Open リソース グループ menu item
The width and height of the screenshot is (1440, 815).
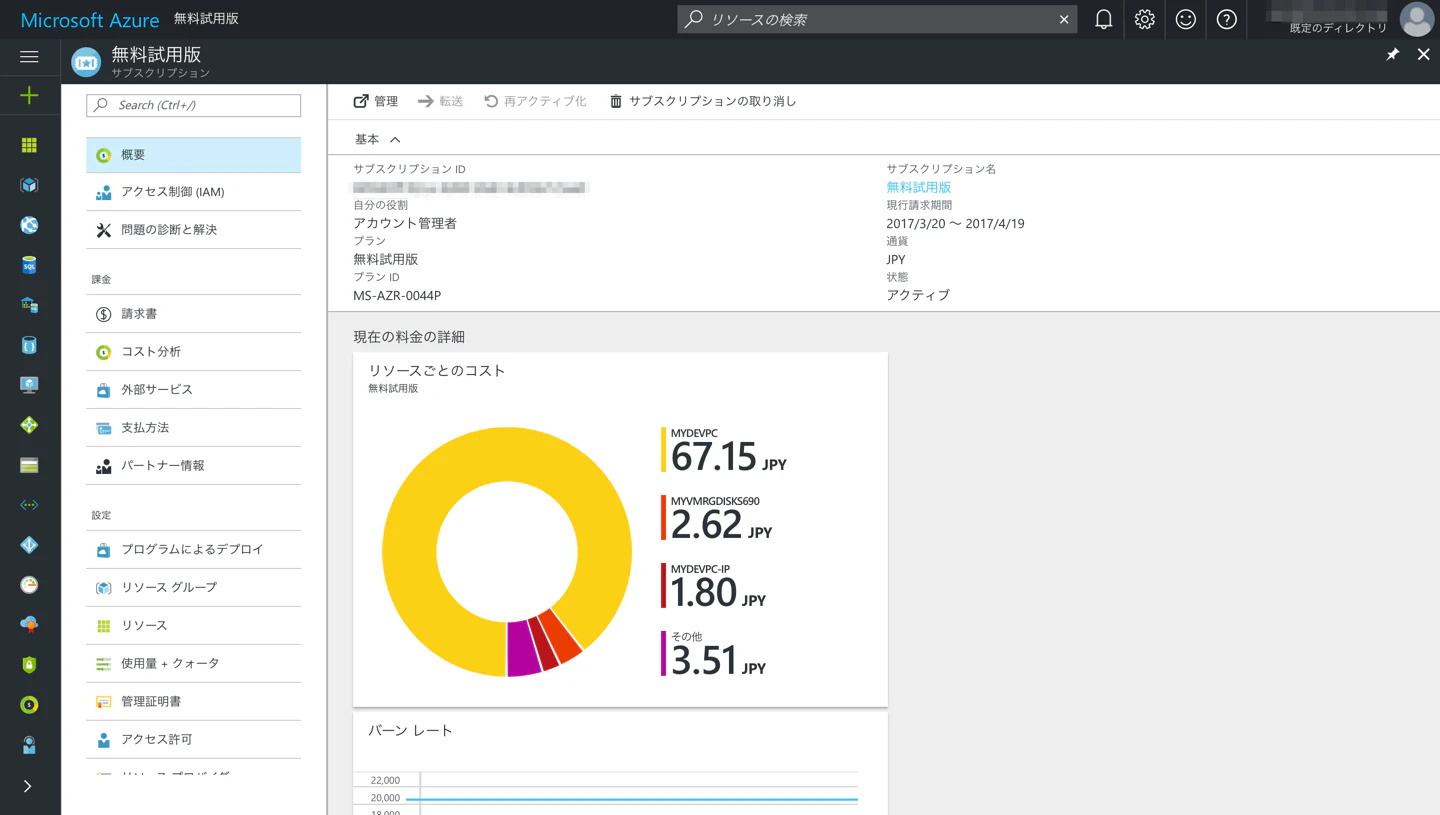193,588
